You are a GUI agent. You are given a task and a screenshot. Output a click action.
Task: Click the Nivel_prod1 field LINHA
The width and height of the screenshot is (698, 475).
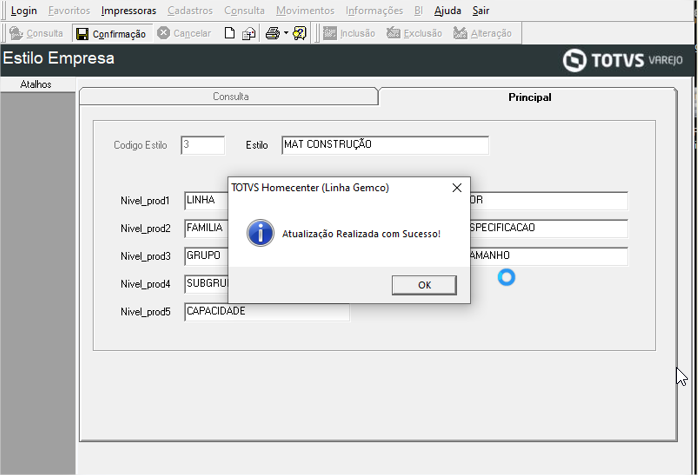pyautogui.click(x=206, y=201)
